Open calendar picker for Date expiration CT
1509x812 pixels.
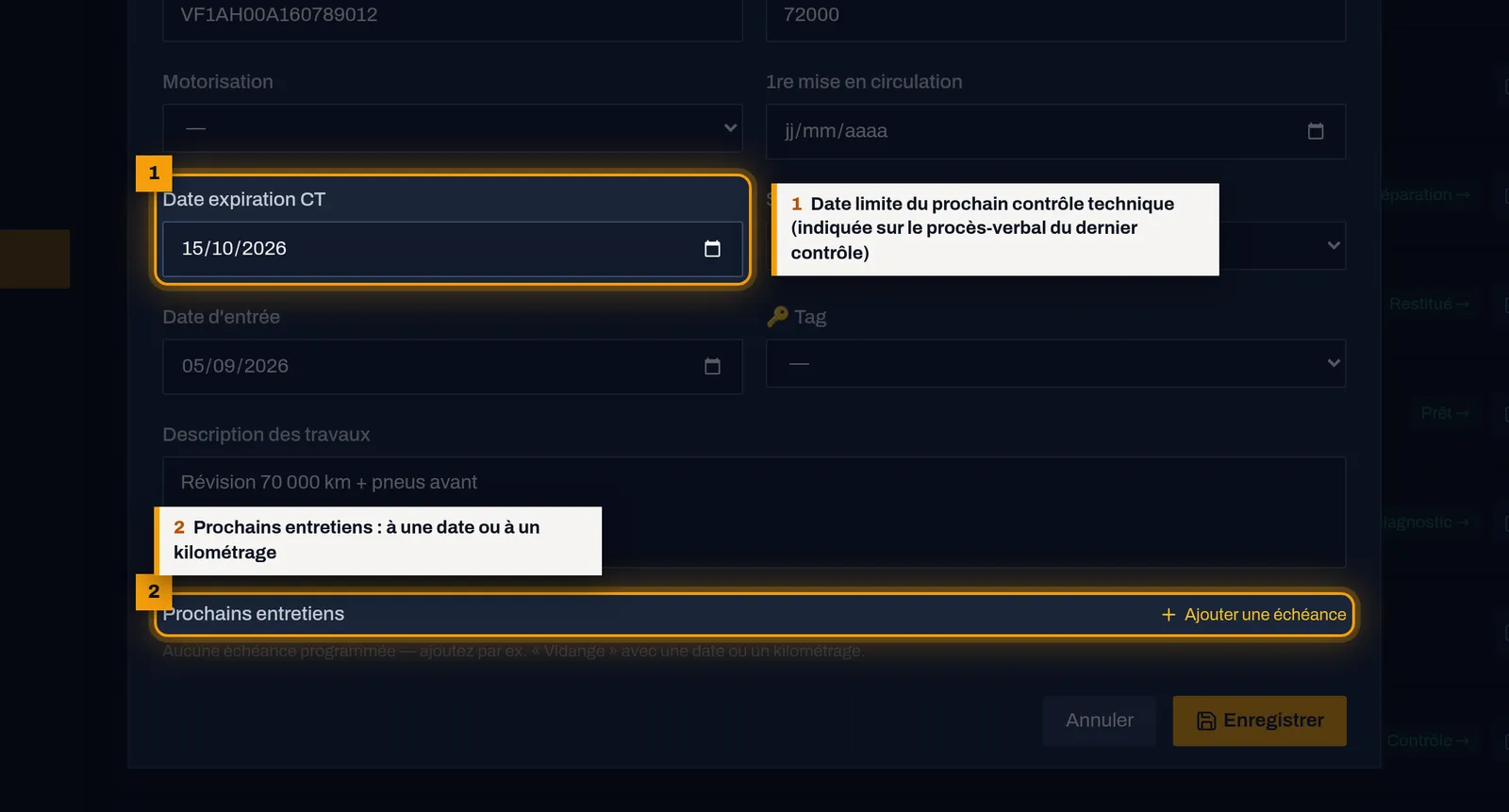point(712,249)
